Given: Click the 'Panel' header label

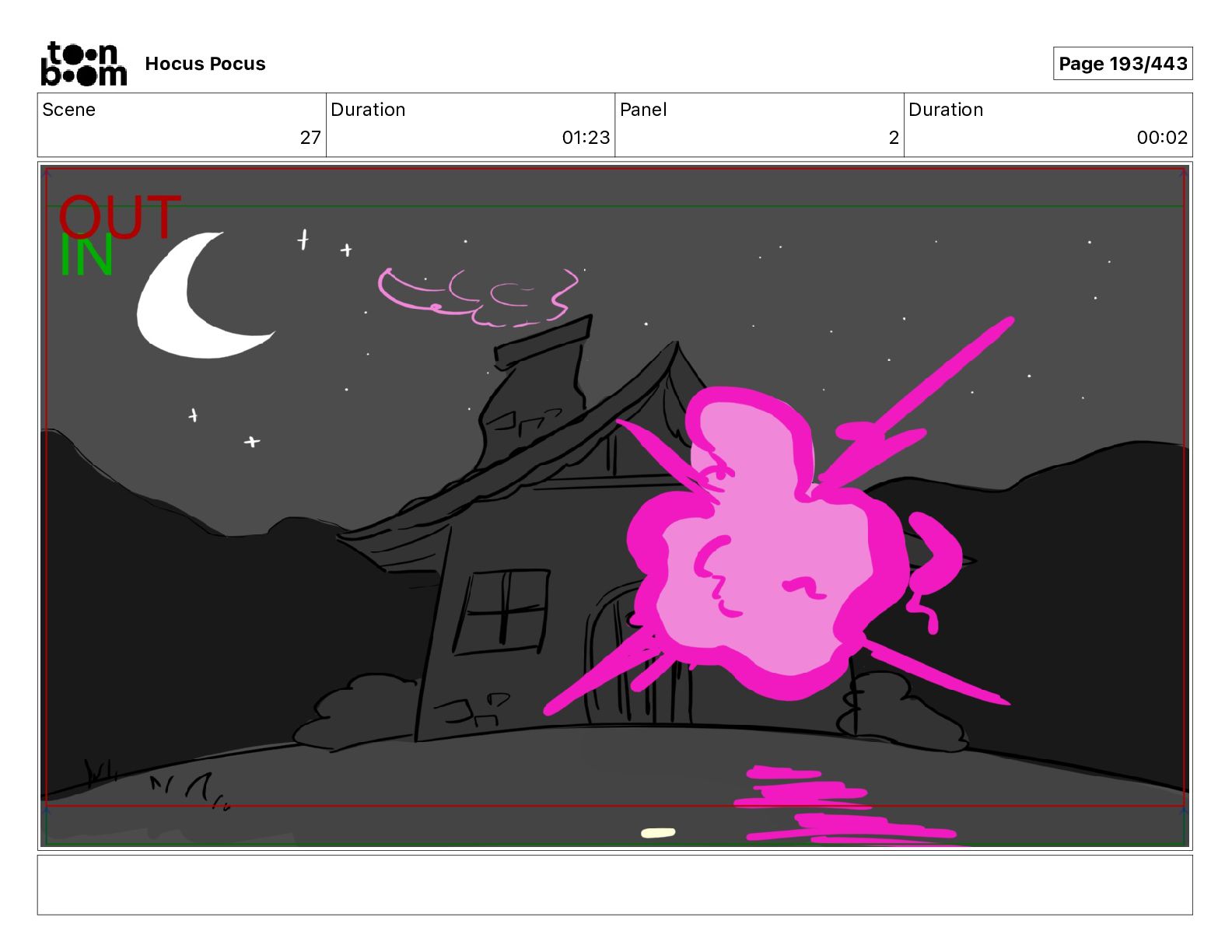Looking at the screenshot, I should coord(643,110).
